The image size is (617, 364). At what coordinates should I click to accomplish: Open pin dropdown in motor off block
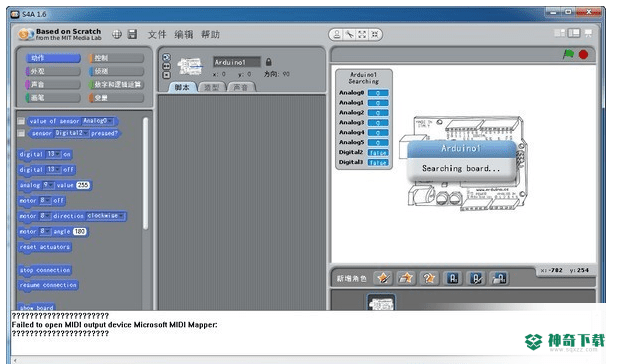pos(45,200)
